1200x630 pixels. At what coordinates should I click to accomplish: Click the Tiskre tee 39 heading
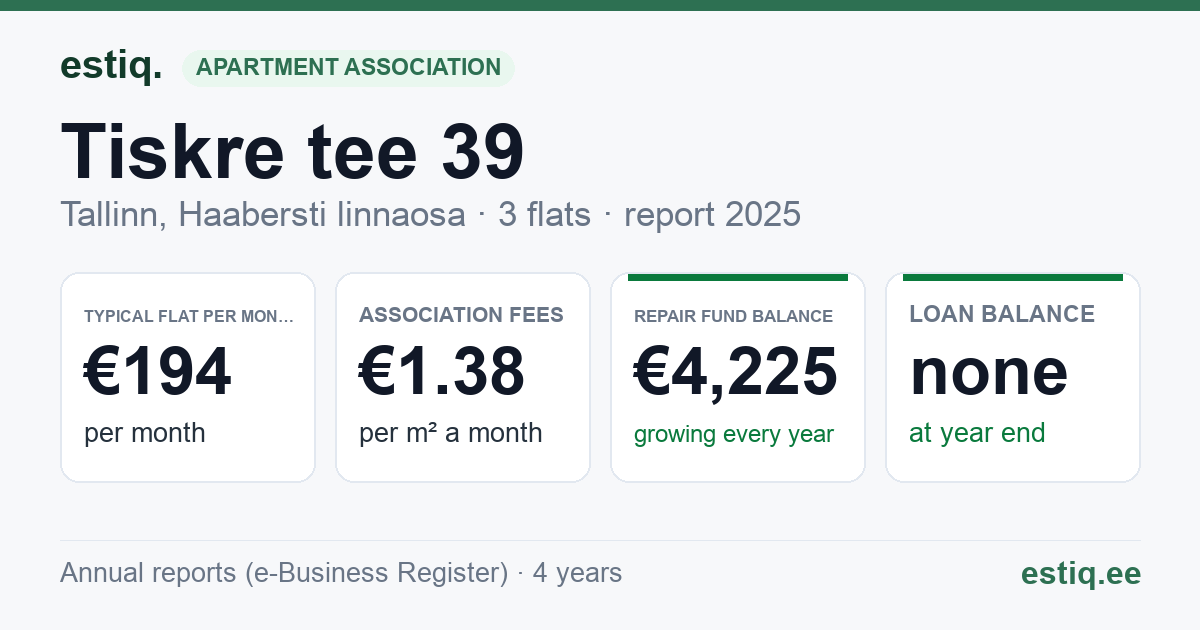point(293,151)
